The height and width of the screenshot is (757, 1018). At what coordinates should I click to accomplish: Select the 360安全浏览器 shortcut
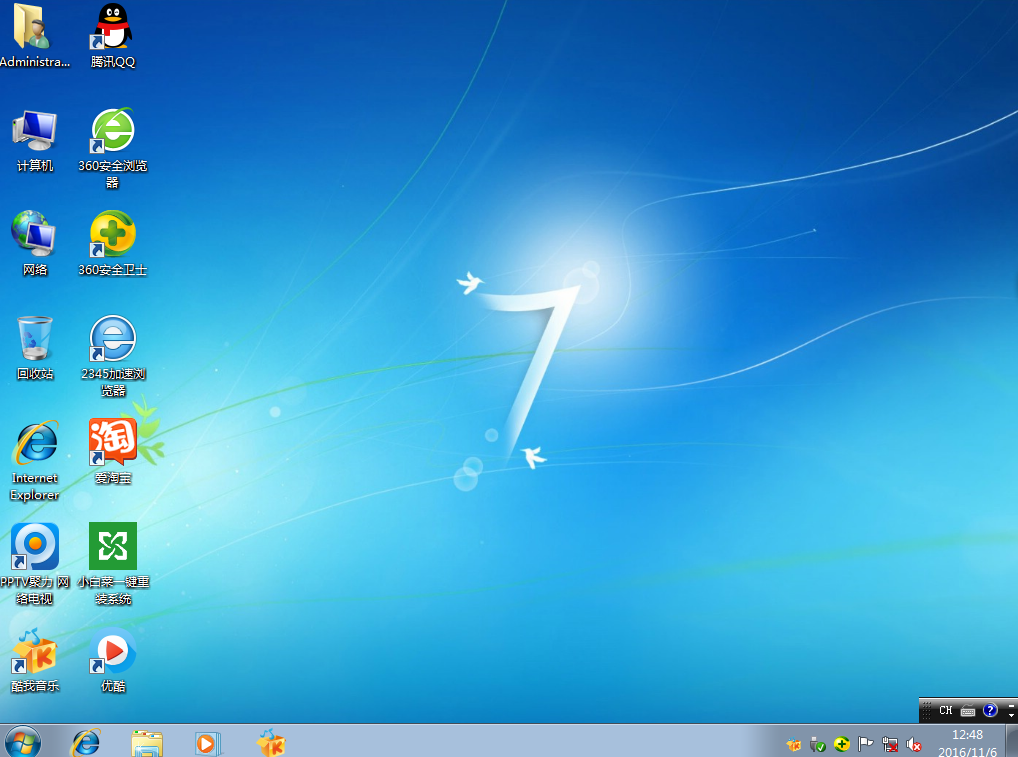coord(113,148)
